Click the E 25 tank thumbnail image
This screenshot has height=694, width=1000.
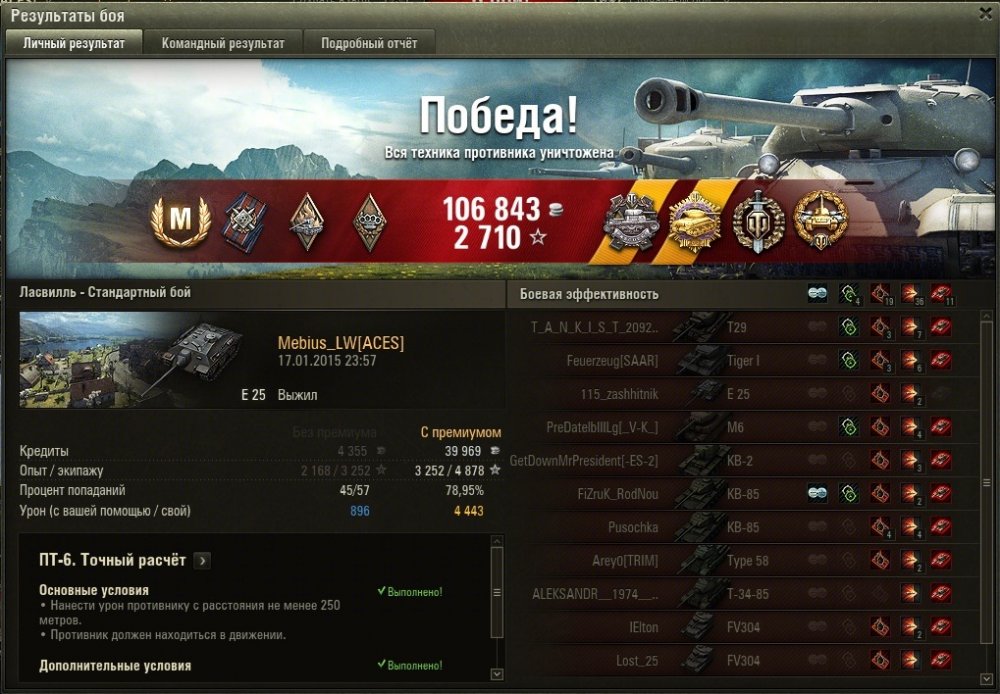(x=133, y=360)
